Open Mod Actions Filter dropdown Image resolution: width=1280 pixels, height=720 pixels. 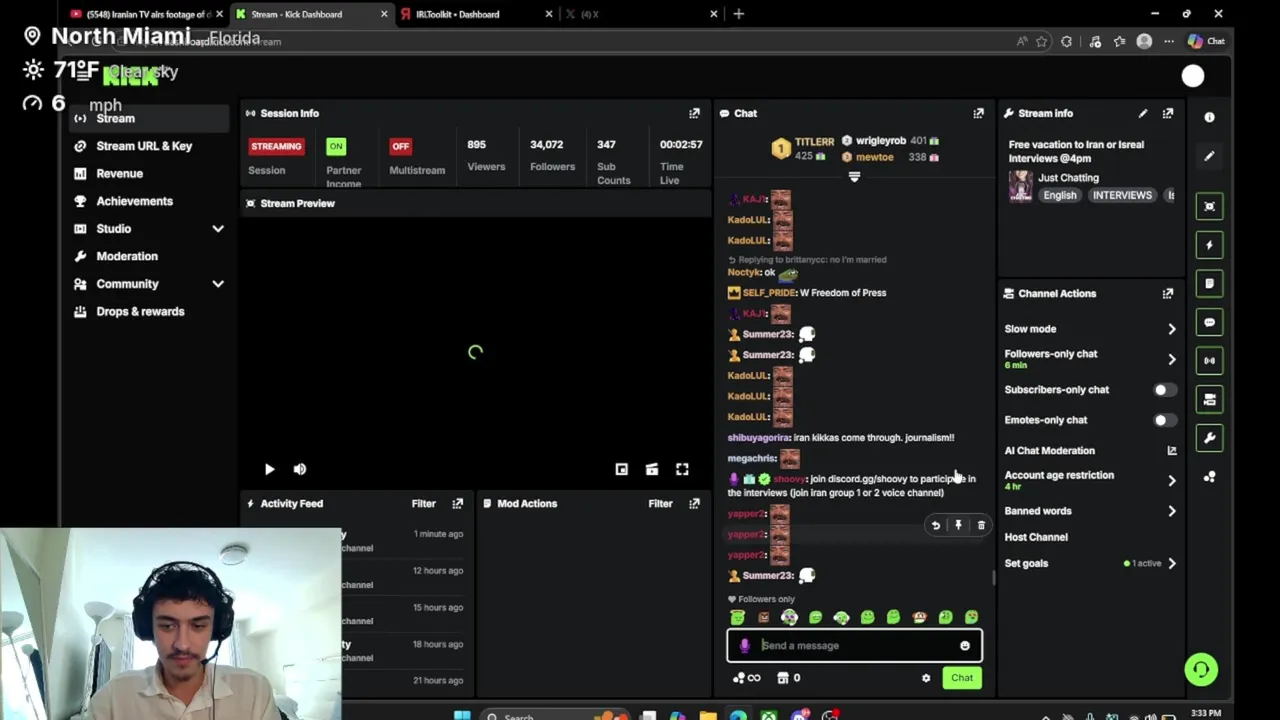tap(660, 503)
